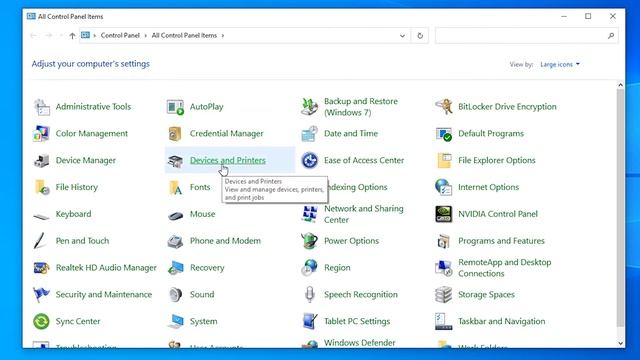Expand chevron after All Control Panel Items

tap(223, 36)
